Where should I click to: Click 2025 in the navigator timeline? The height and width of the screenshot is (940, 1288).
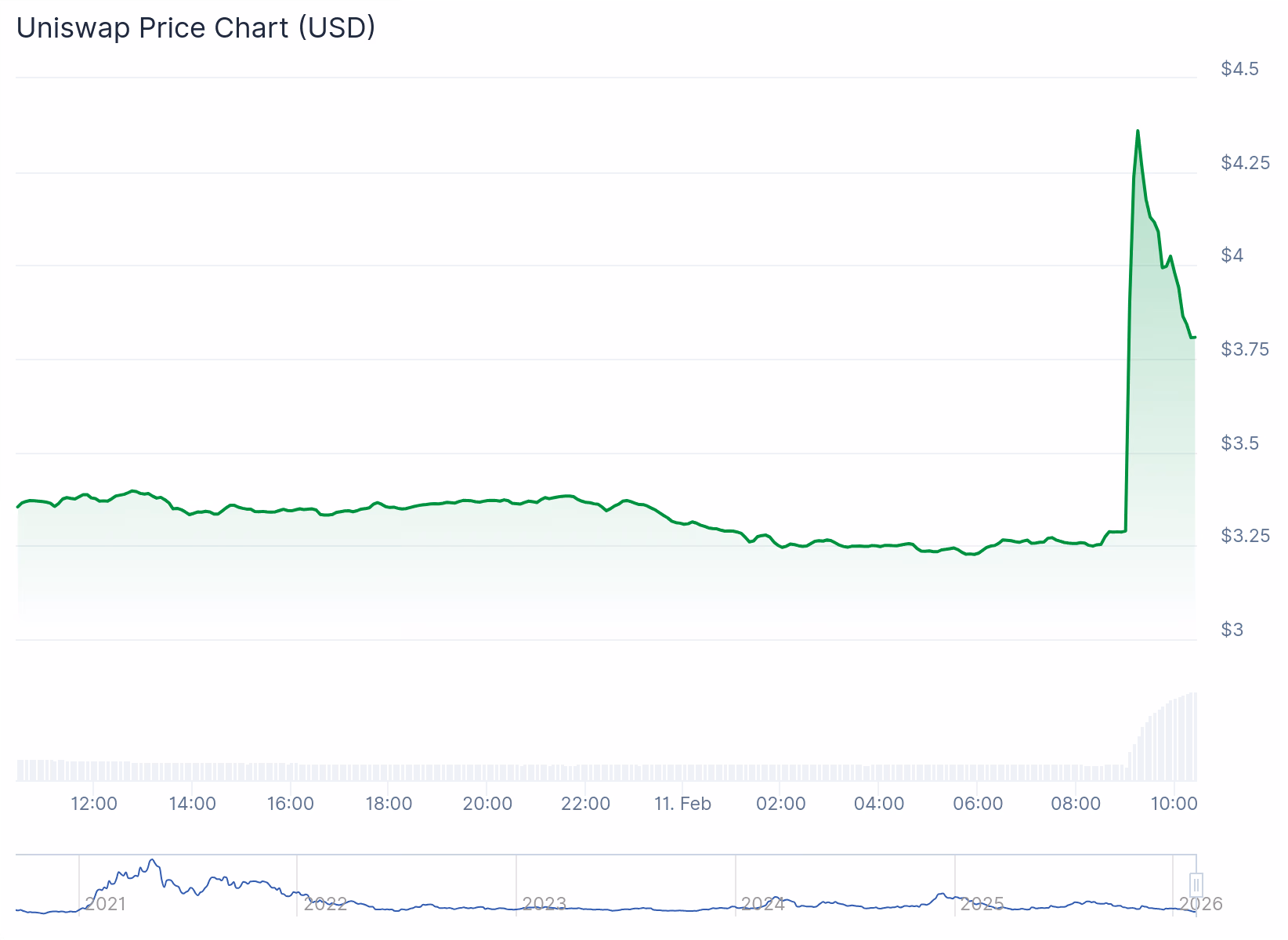point(982,904)
